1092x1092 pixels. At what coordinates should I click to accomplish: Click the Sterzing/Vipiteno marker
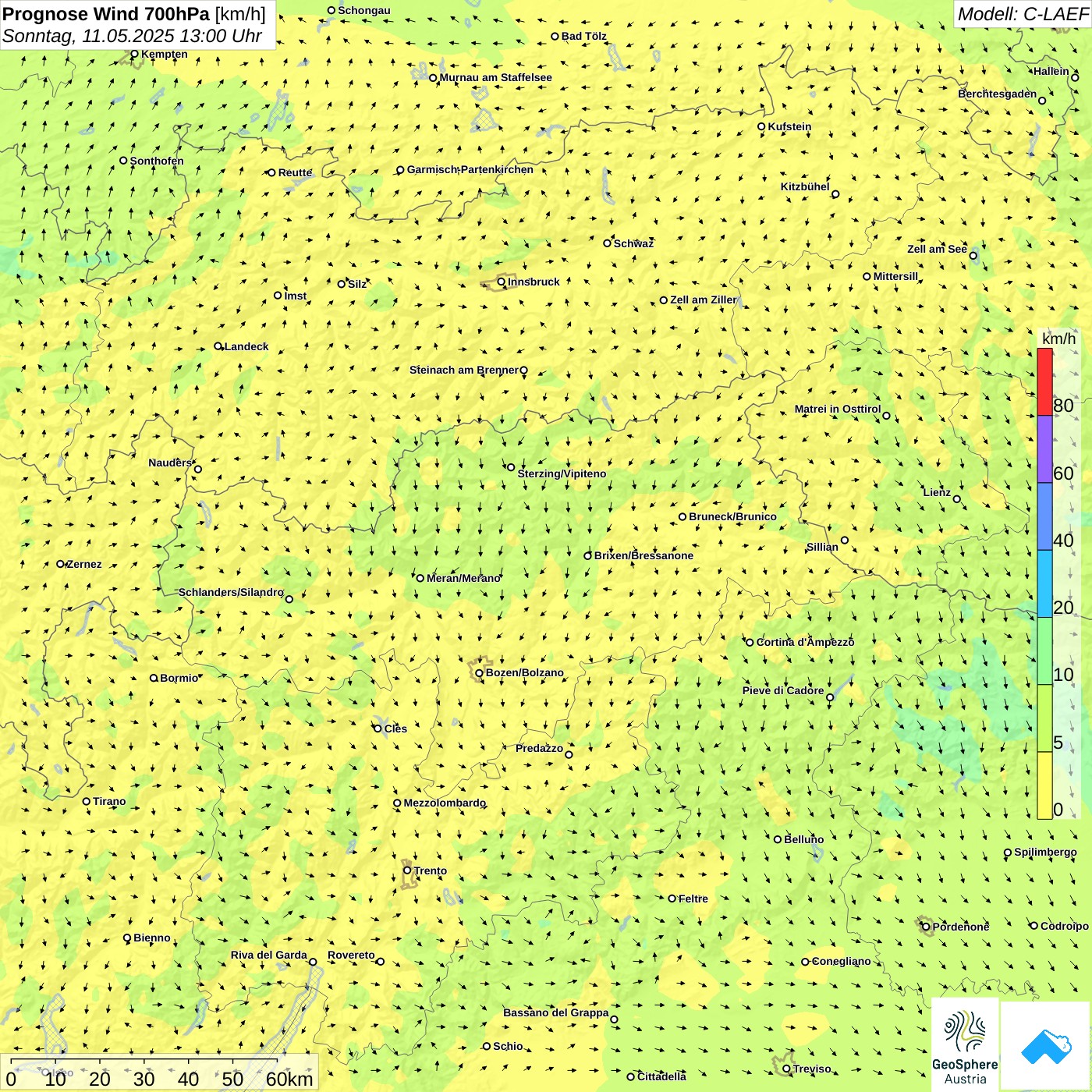click(511, 467)
